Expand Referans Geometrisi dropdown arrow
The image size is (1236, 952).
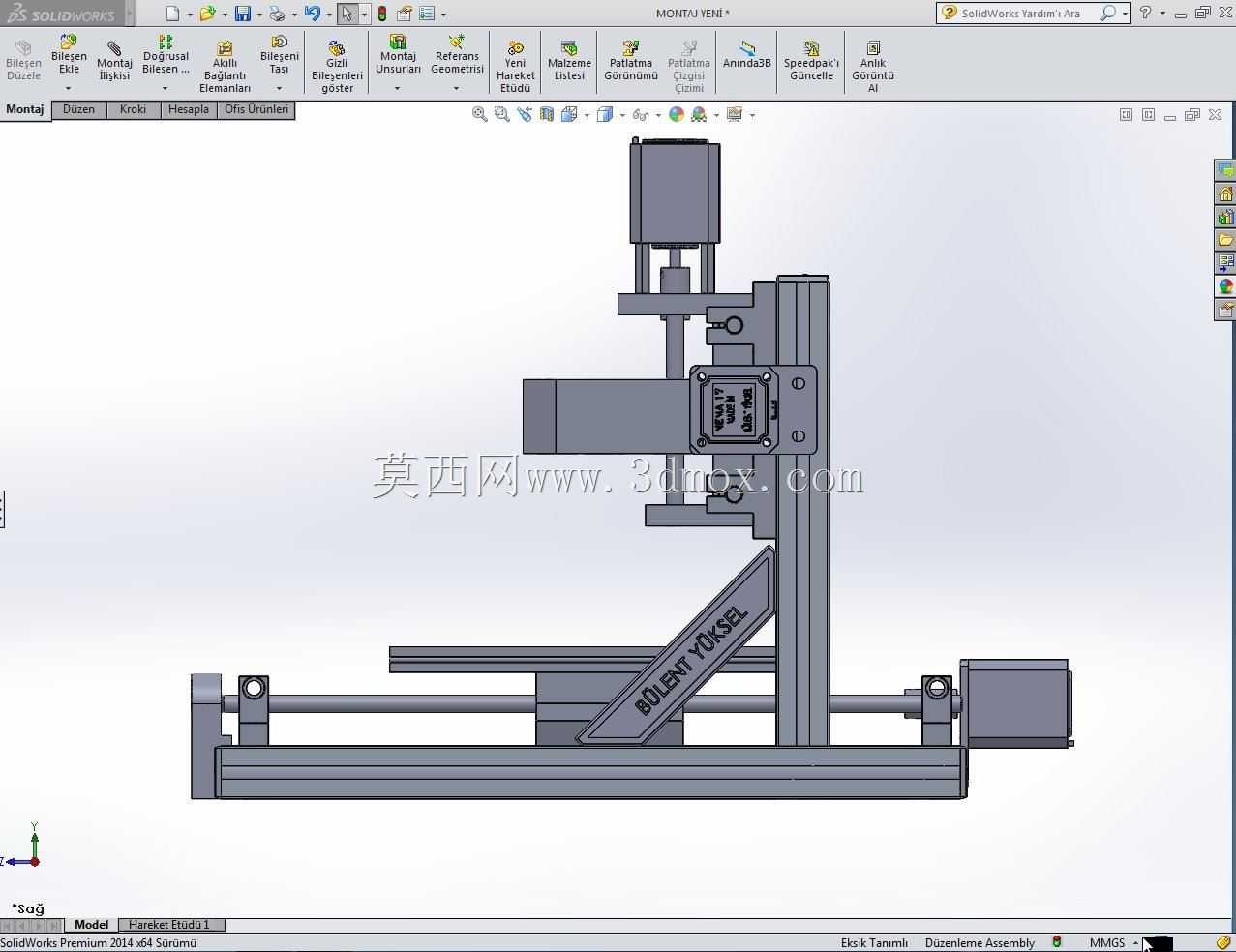pos(456,89)
